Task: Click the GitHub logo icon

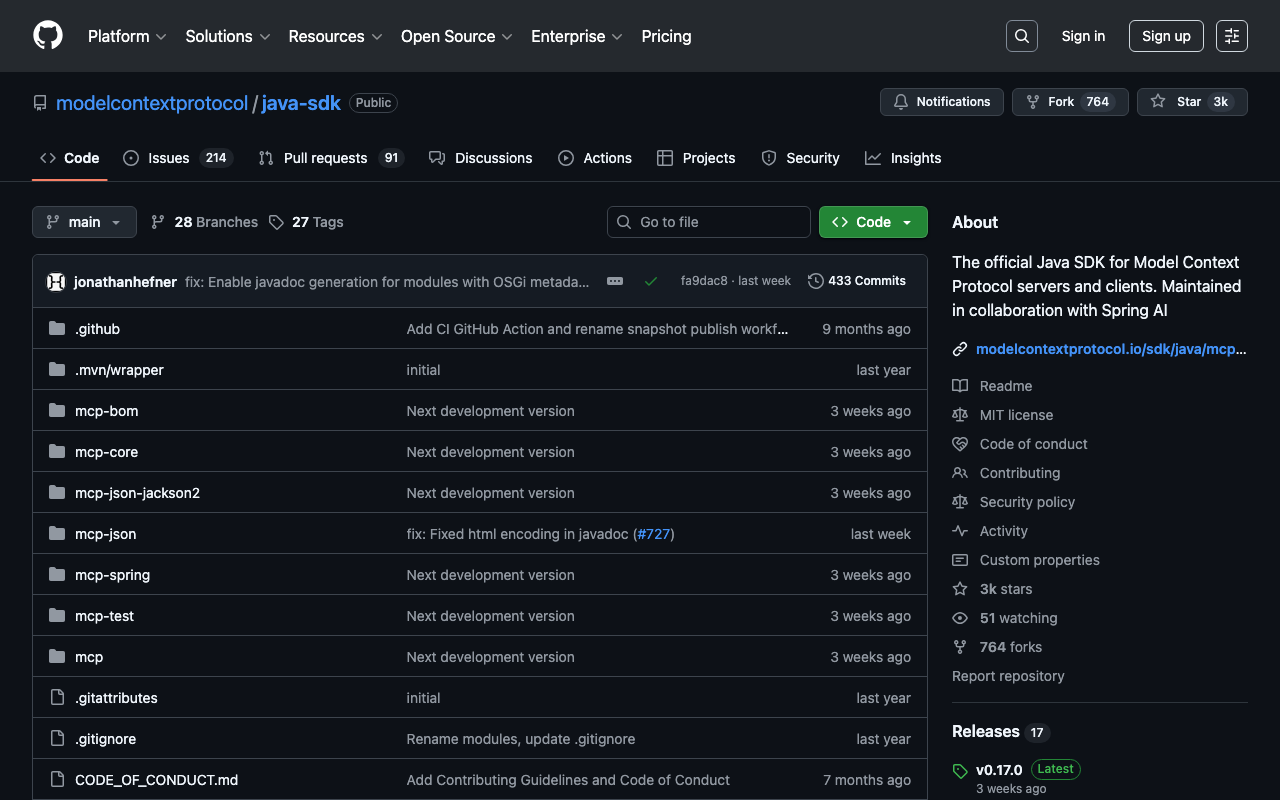Action: click(x=48, y=36)
